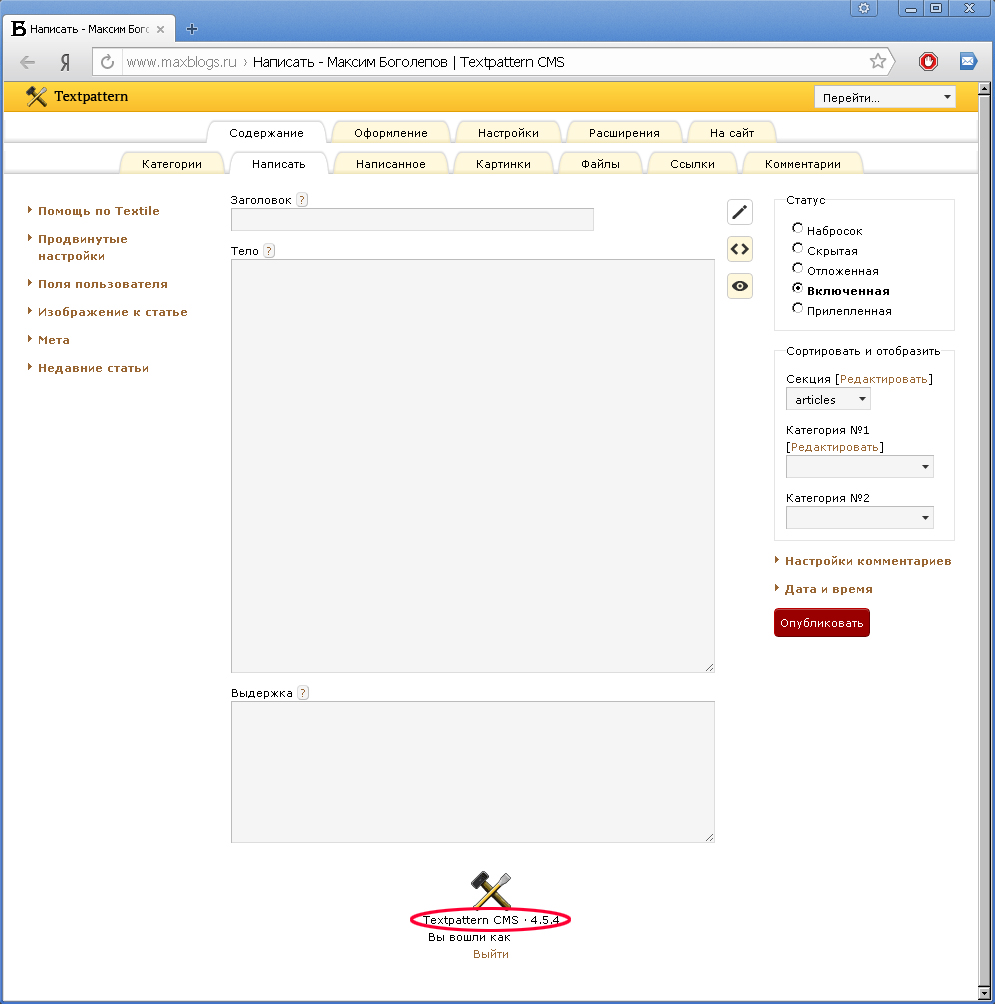This screenshot has height=1004, width=995.
Task: Expand Продвинутые настройки section
Action: 83,247
